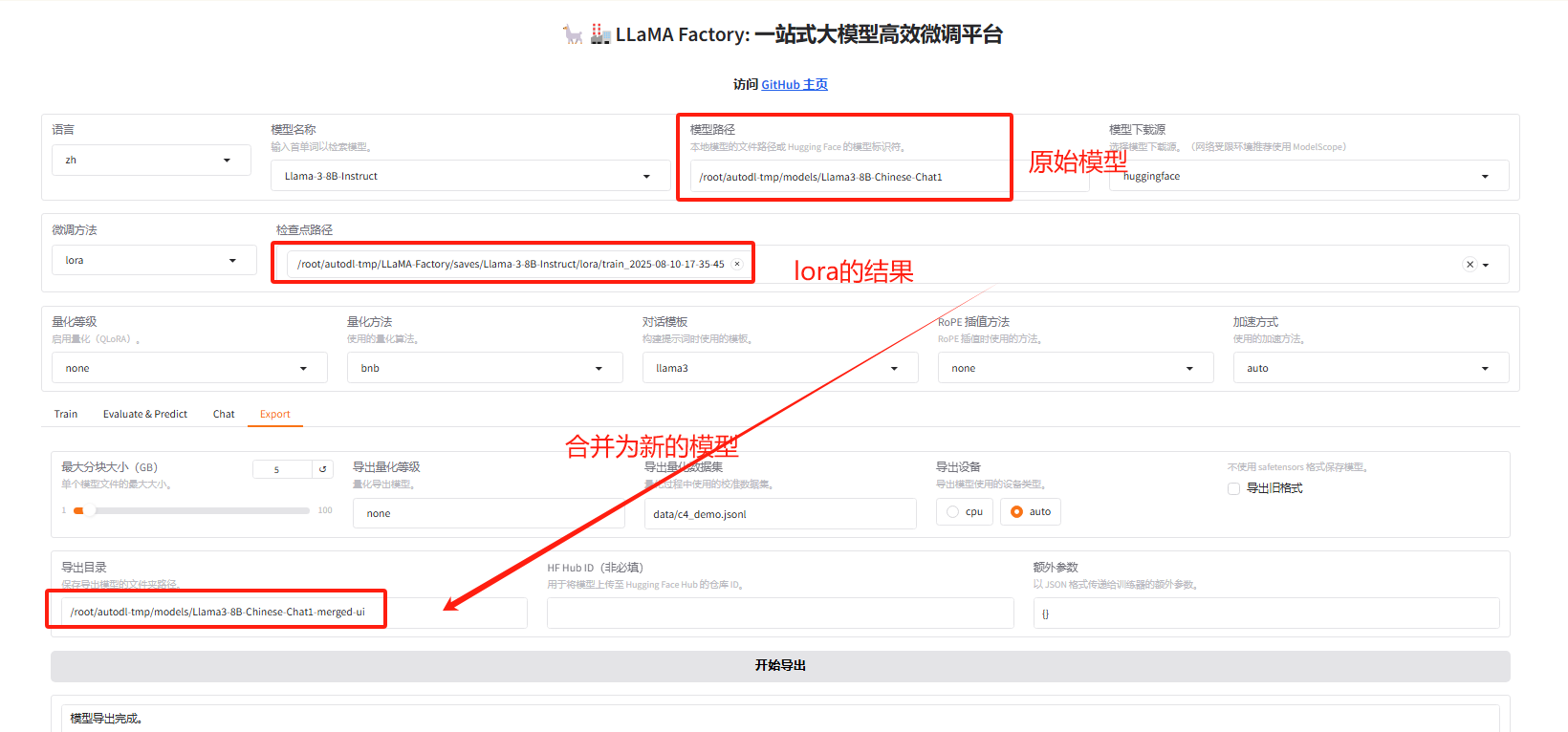Adjust the 最大分块大小 slider
Screen dimensions: 1568x732
[191, 510]
